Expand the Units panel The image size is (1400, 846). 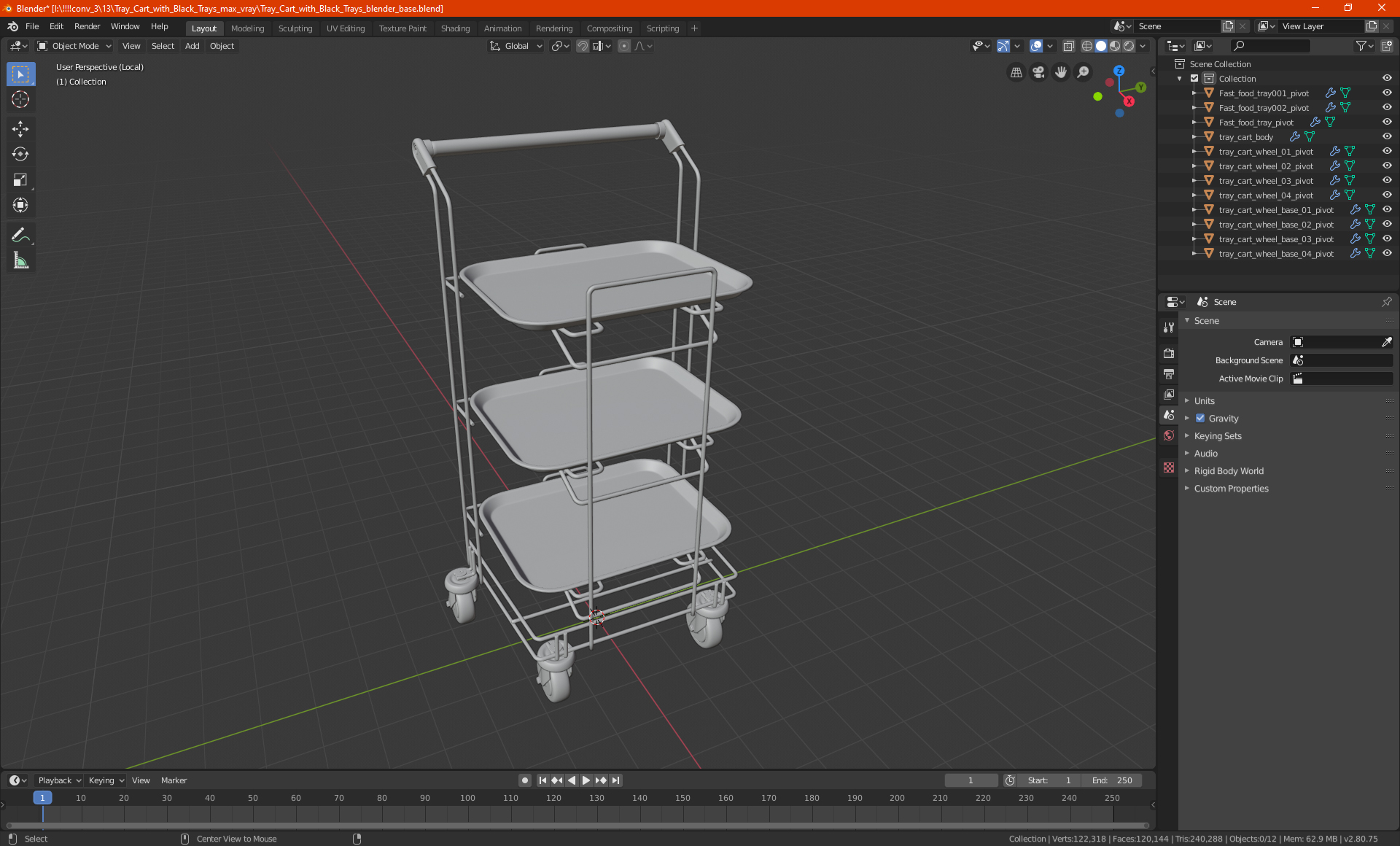pos(1204,400)
